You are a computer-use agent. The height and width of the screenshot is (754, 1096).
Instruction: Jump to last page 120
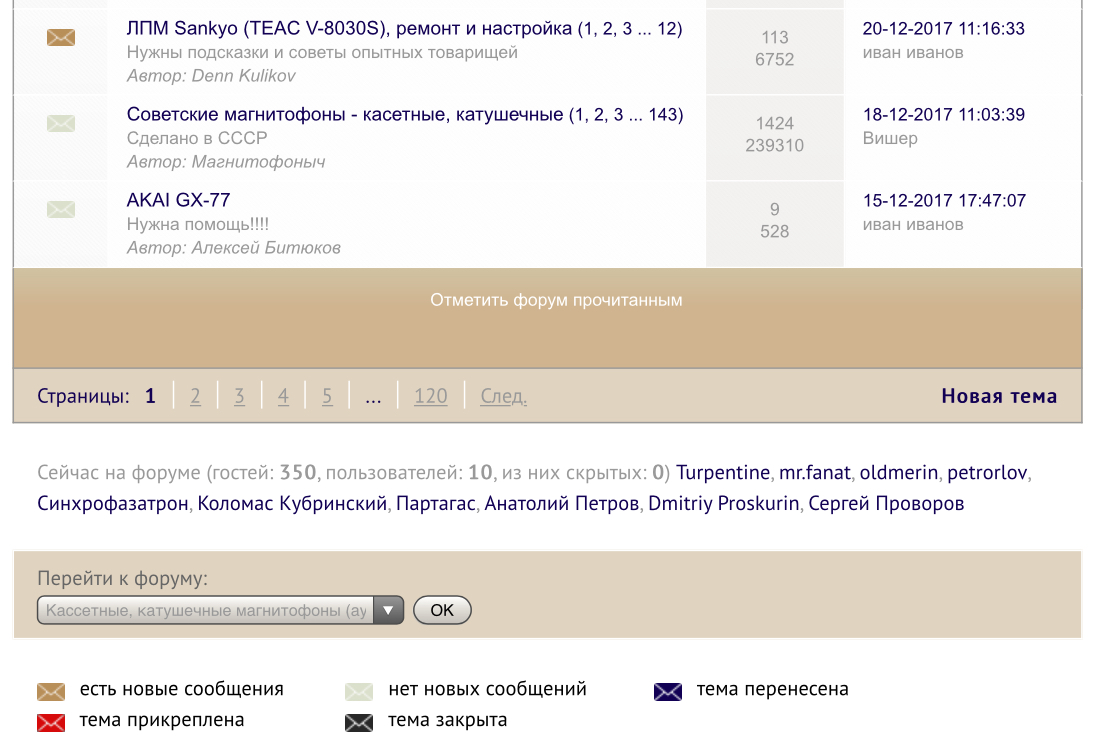(x=430, y=396)
